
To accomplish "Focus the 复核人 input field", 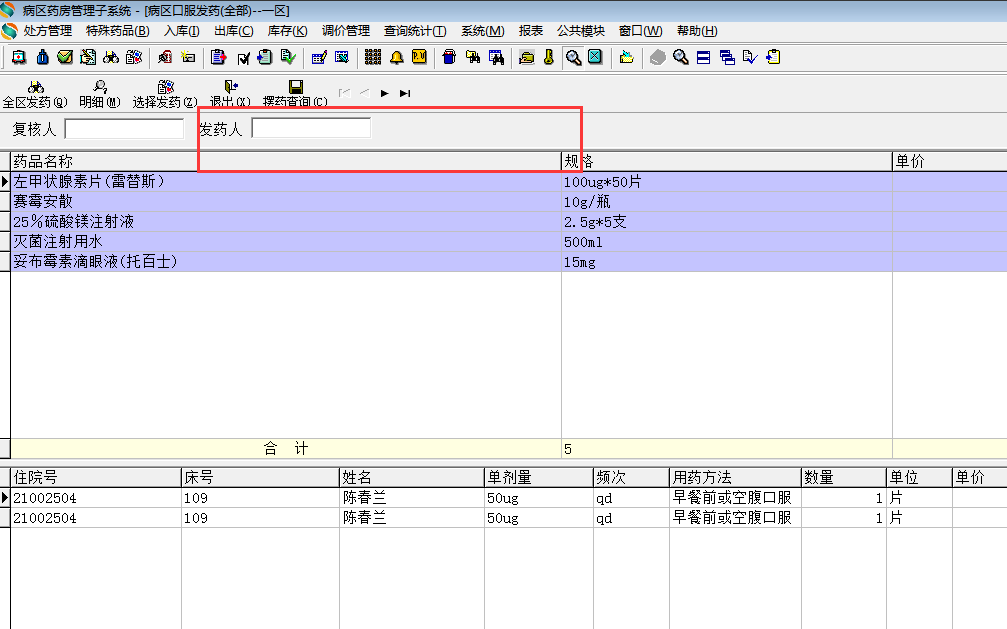I will 125,128.
